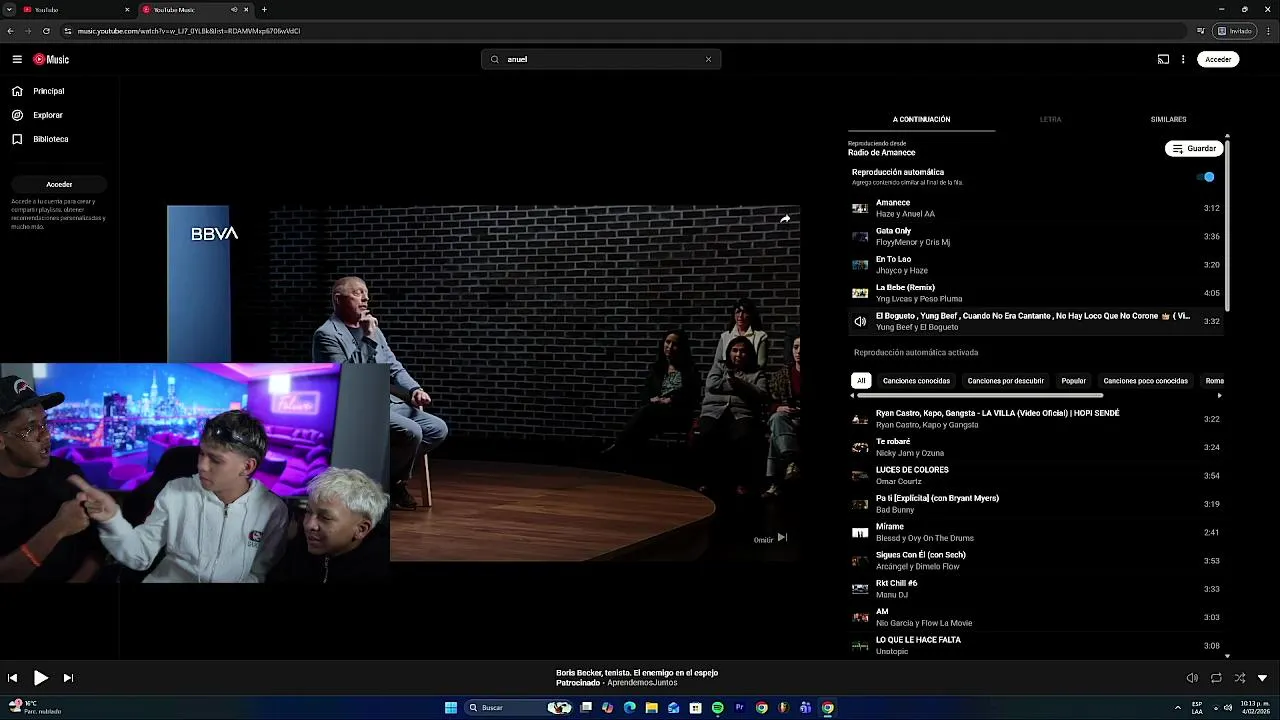
Task: Click the share arrow on the video
Action: (785, 218)
